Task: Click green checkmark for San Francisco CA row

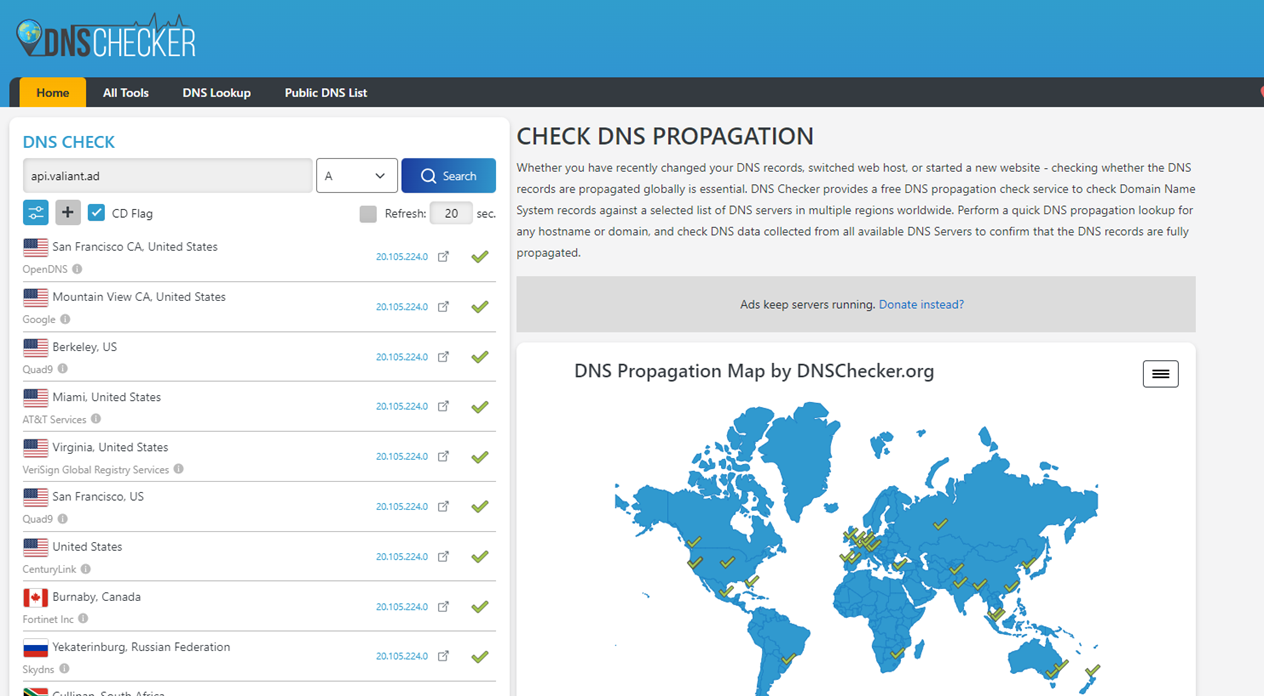Action: click(480, 257)
